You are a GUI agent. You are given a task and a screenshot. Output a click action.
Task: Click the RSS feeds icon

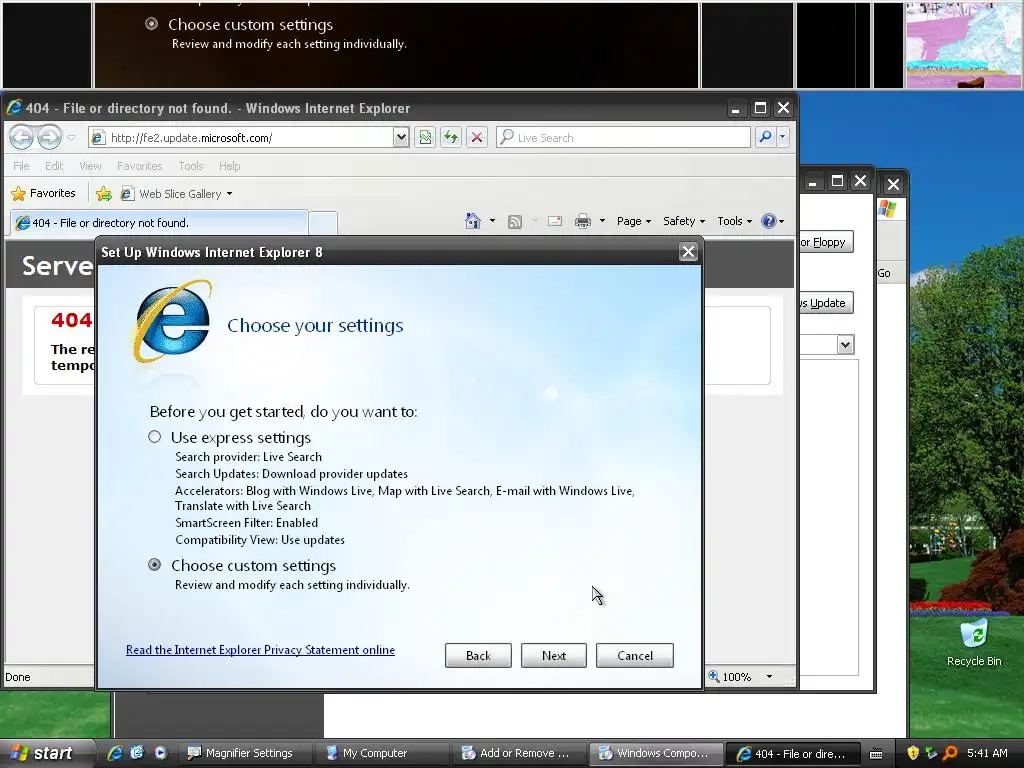coord(515,221)
